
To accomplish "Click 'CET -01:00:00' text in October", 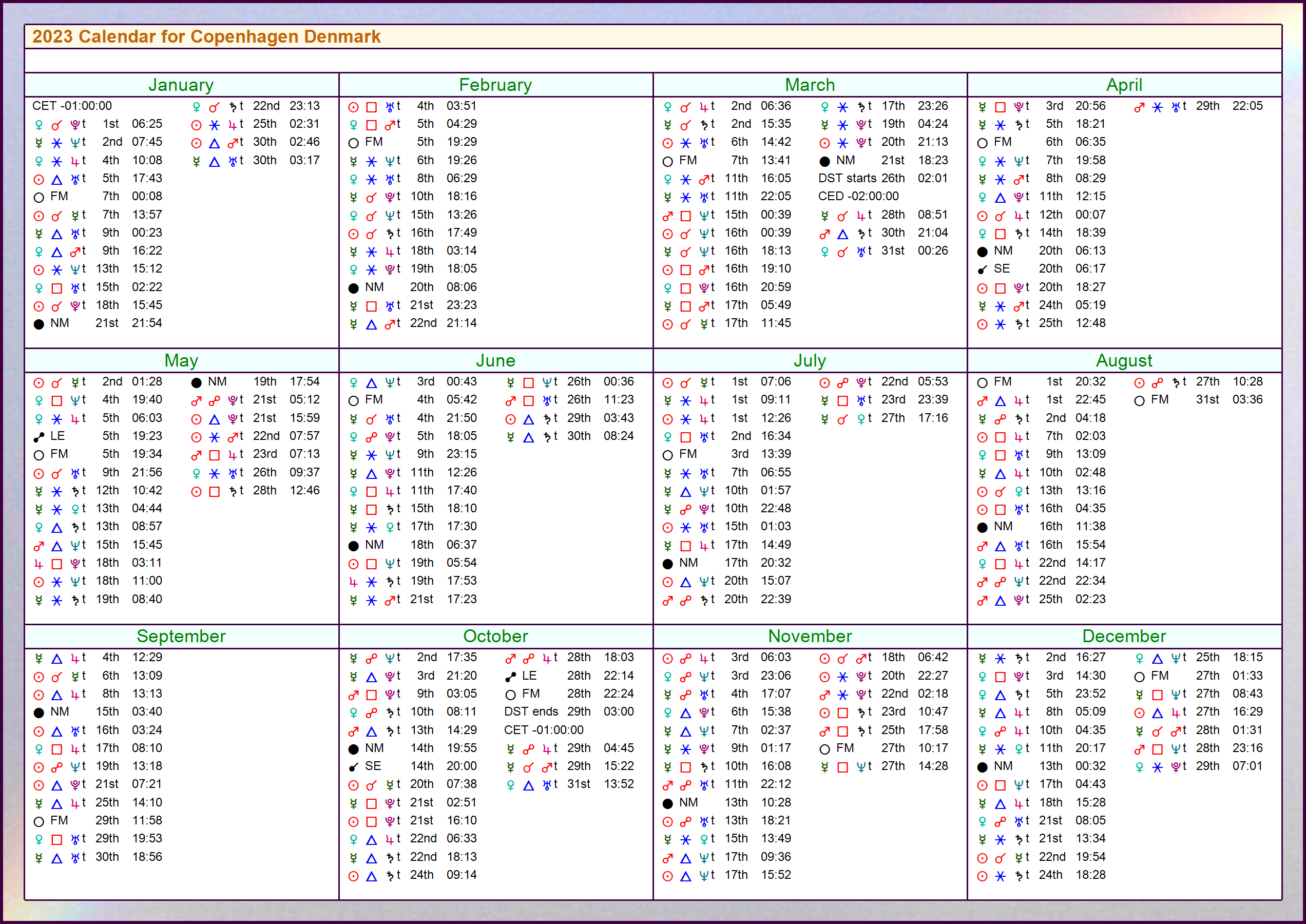I will click(544, 729).
